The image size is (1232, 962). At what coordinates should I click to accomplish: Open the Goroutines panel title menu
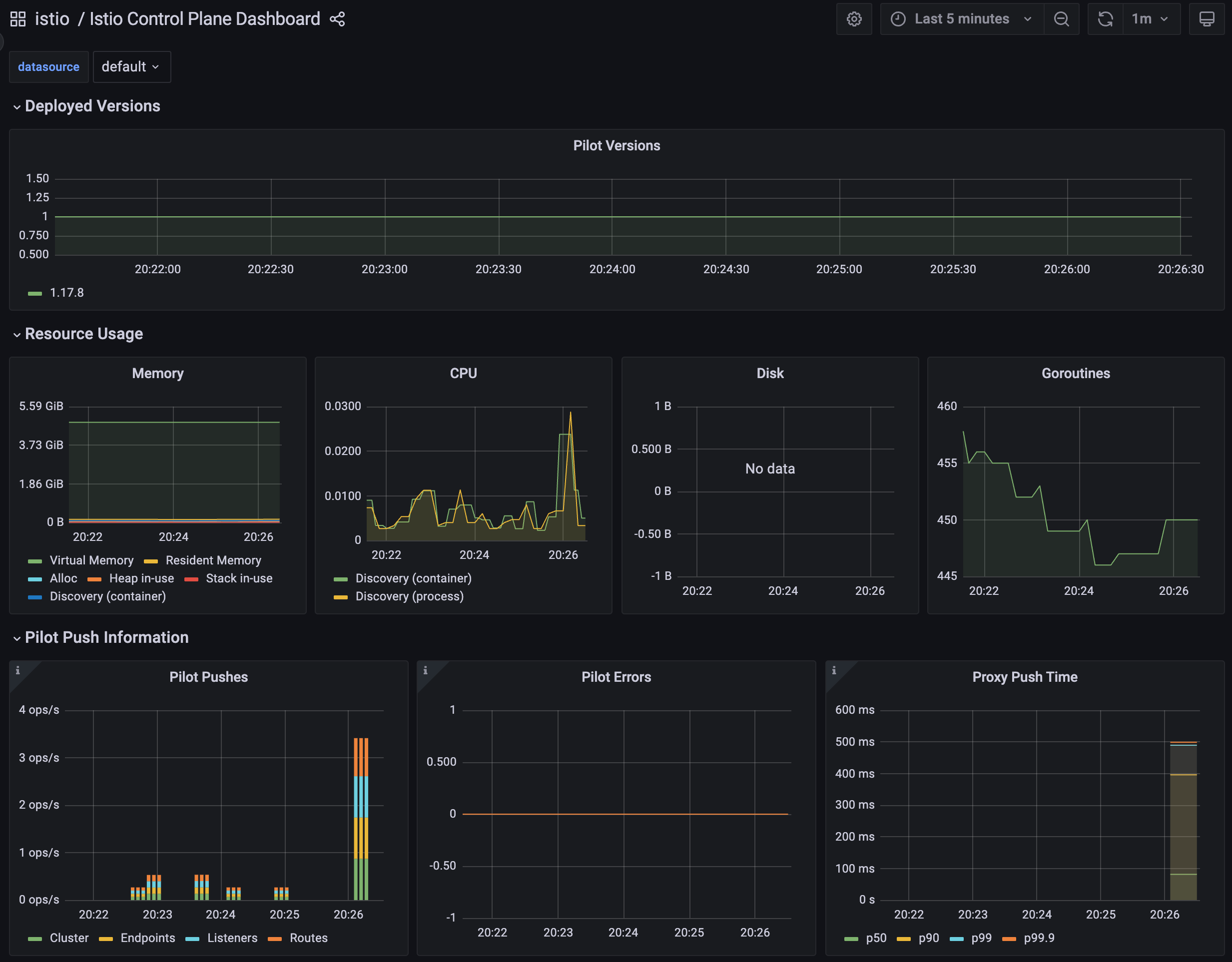(x=1076, y=374)
